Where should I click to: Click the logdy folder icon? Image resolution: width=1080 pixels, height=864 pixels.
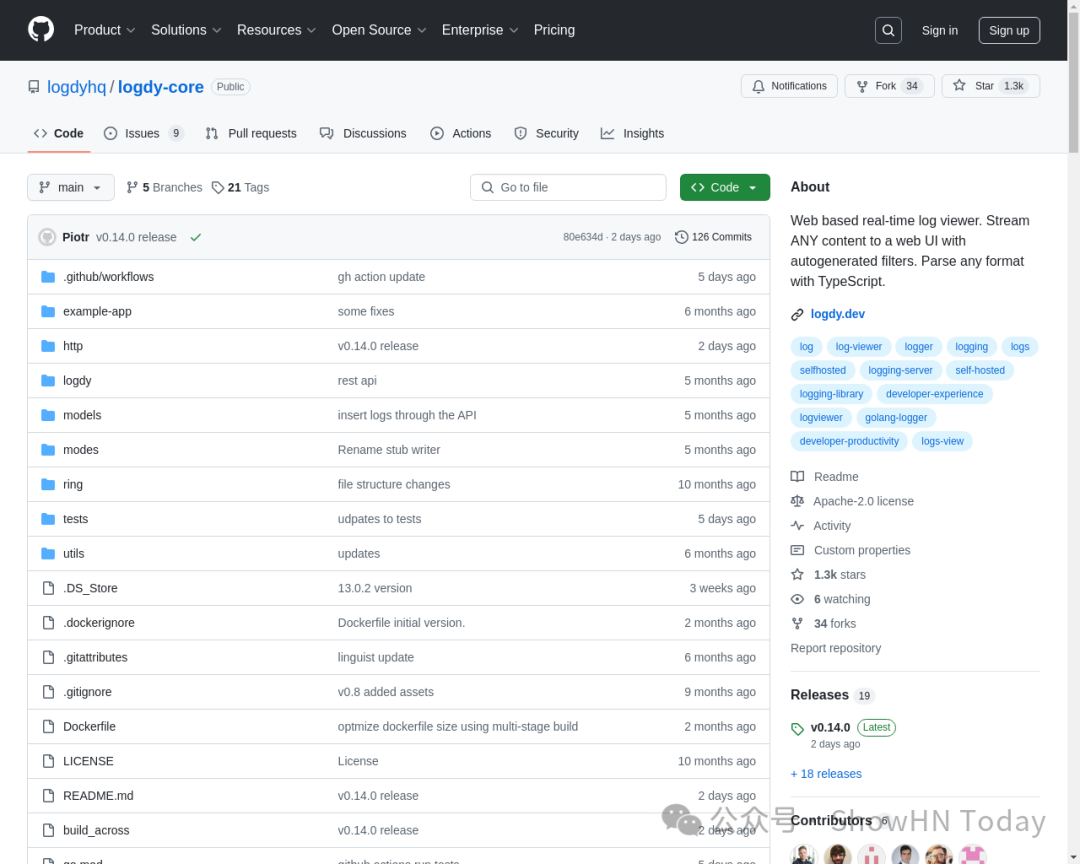(x=48, y=380)
